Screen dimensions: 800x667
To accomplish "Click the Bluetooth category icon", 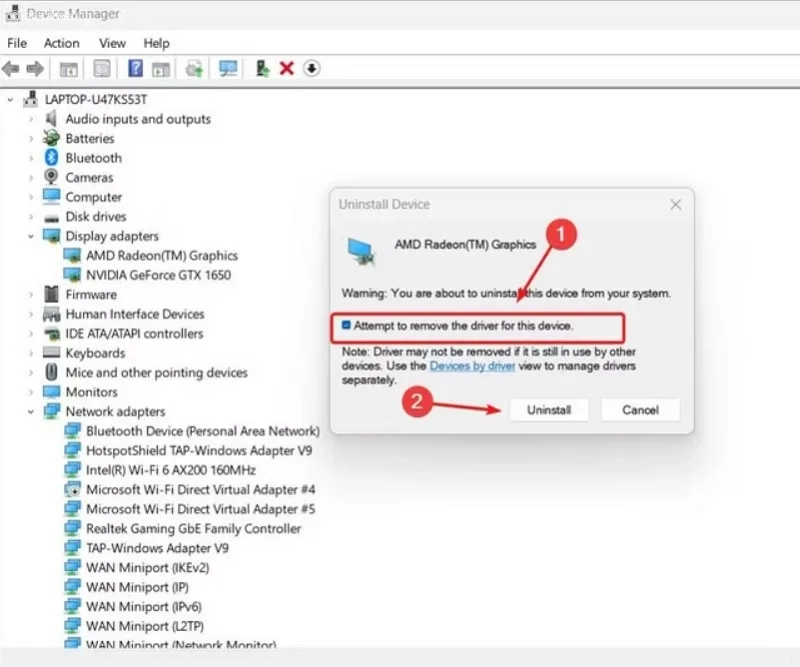I will coord(51,158).
